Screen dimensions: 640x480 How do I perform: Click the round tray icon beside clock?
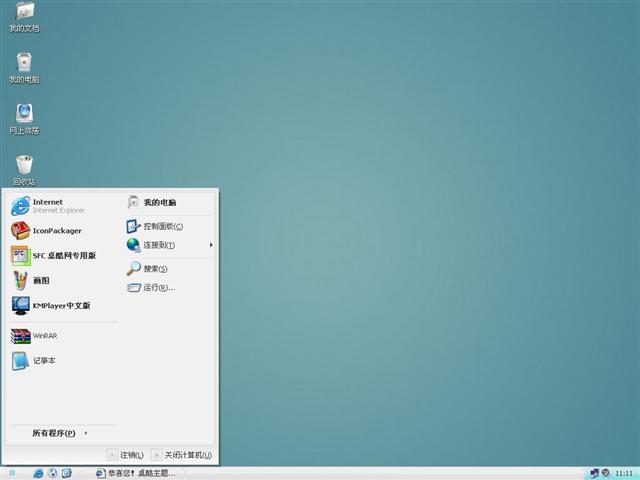606,473
